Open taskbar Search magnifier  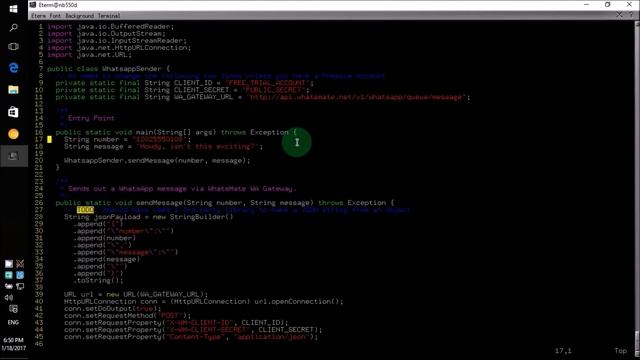(13, 27)
